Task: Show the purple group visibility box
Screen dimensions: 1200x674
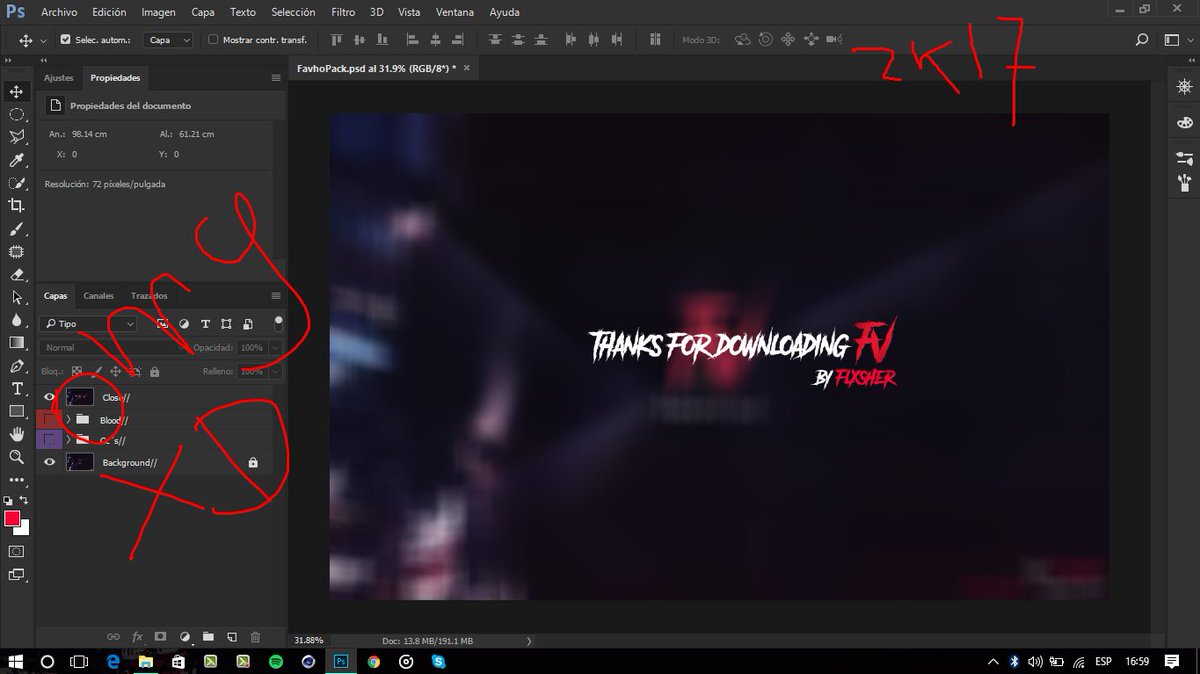Action: [x=49, y=440]
